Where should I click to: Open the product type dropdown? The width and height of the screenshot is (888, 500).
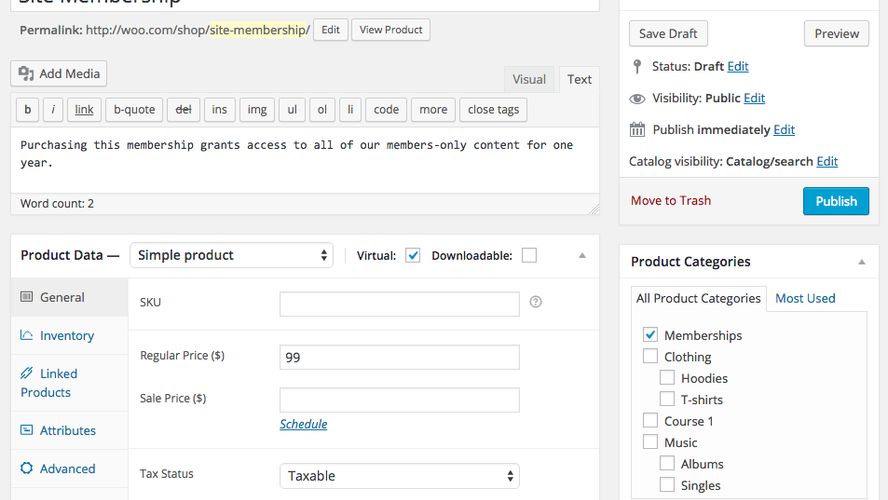(x=231, y=256)
